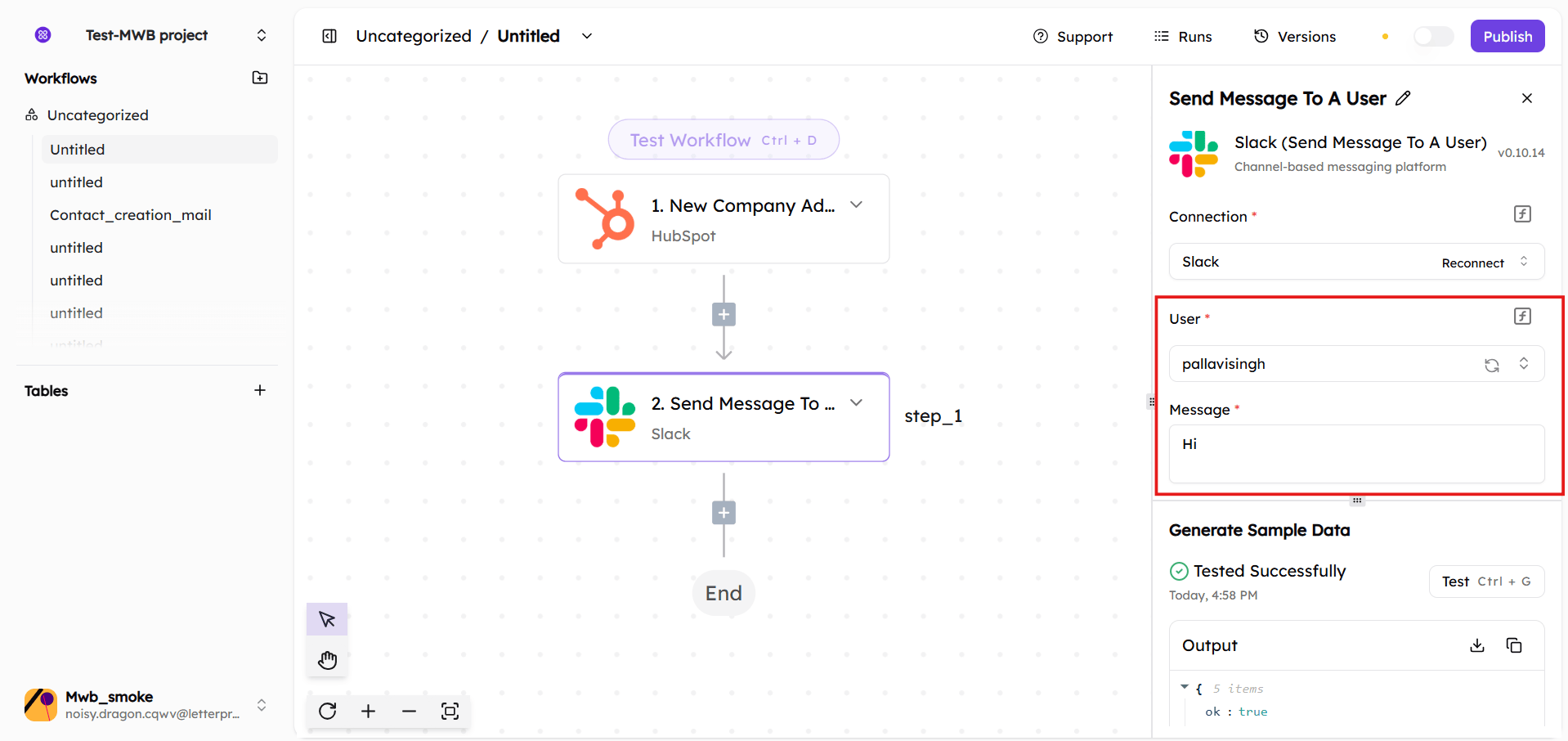
Task: Activate the hand pan tool
Action: [x=327, y=660]
